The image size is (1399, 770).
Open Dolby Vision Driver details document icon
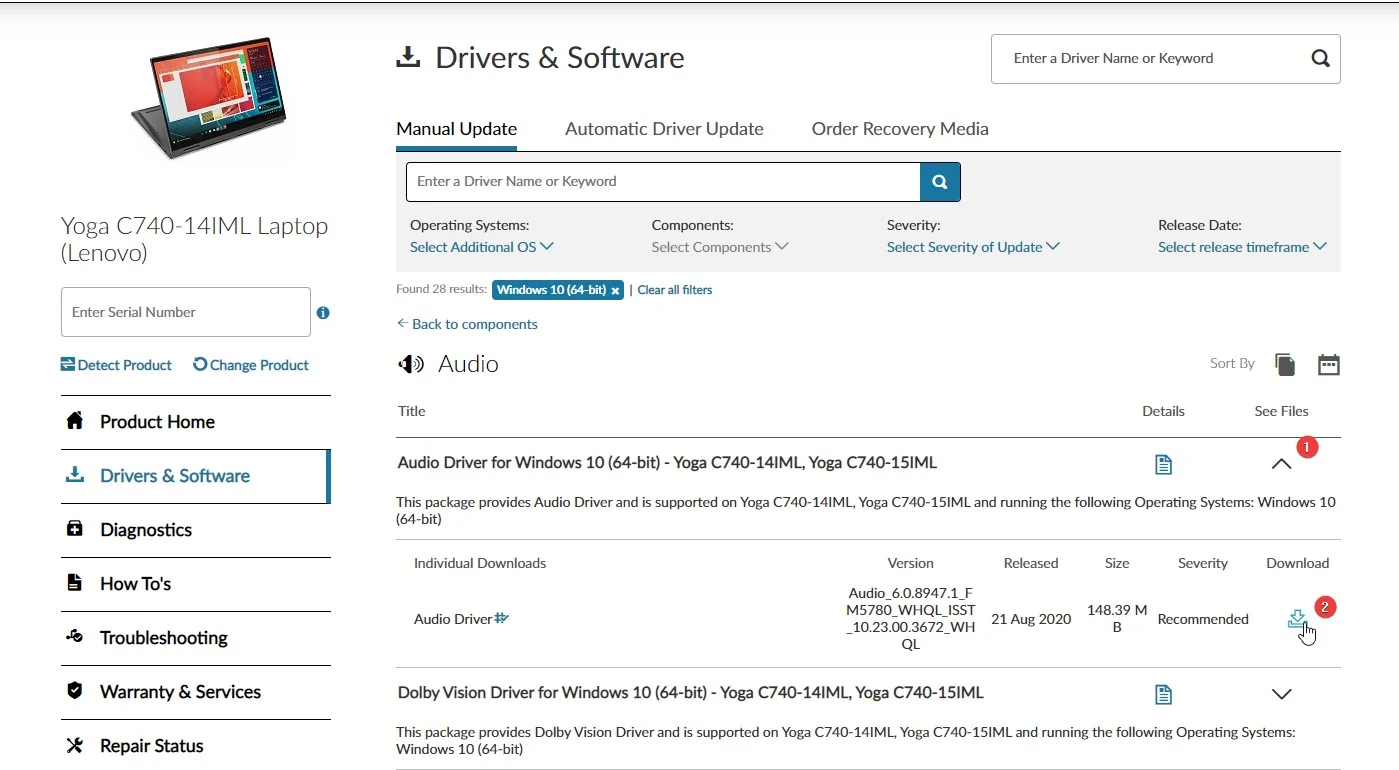point(1163,694)
